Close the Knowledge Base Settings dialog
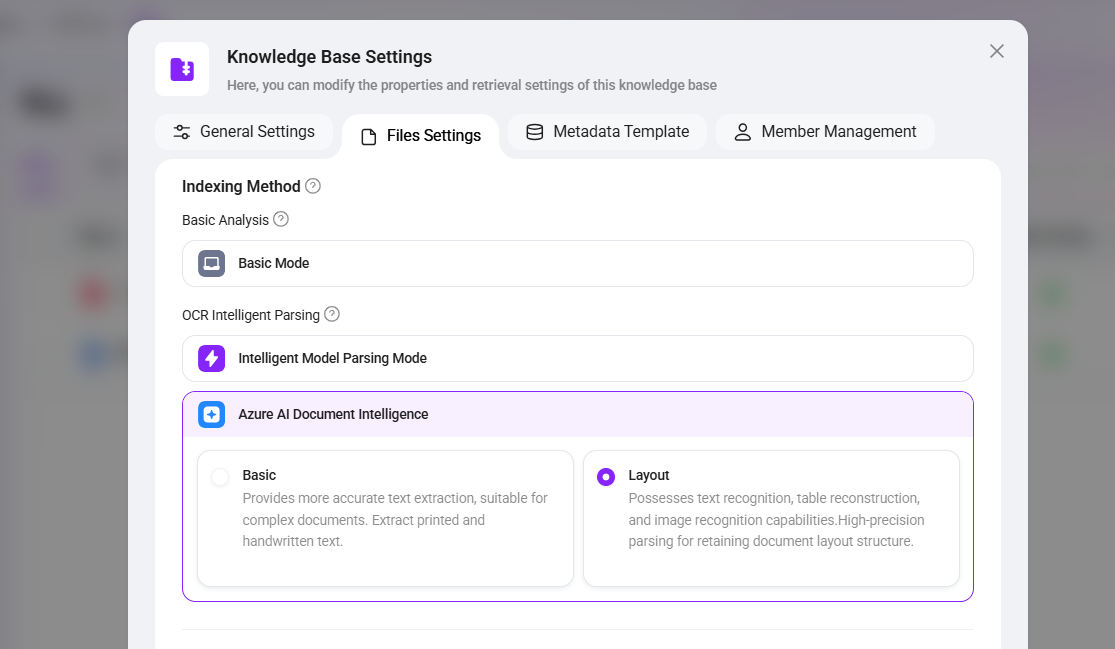Image resolution: width=1115 pixels, height=649 pixels. 997,51
